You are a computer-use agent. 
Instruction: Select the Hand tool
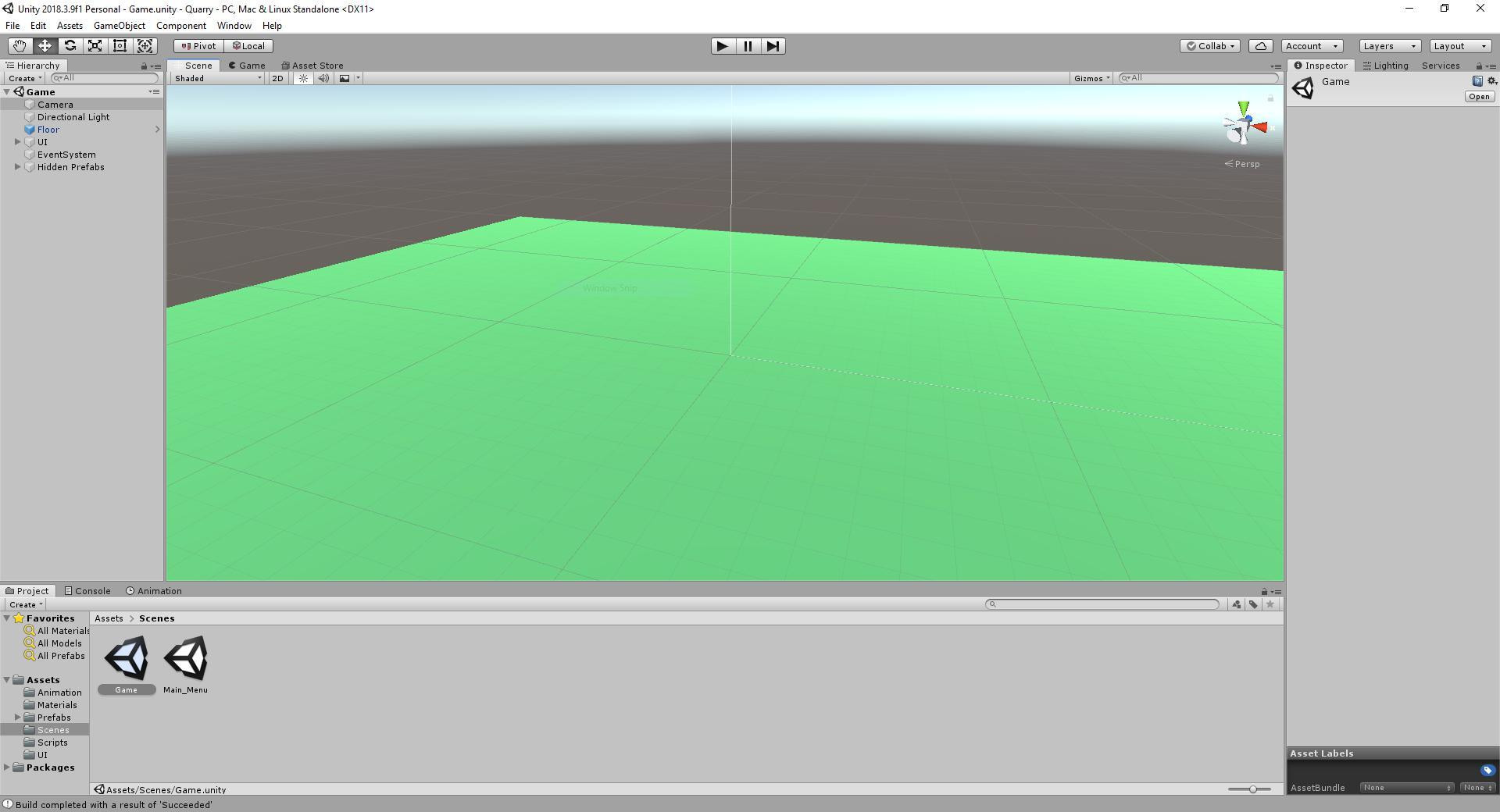pyautogui.click(x=20, y=46)
